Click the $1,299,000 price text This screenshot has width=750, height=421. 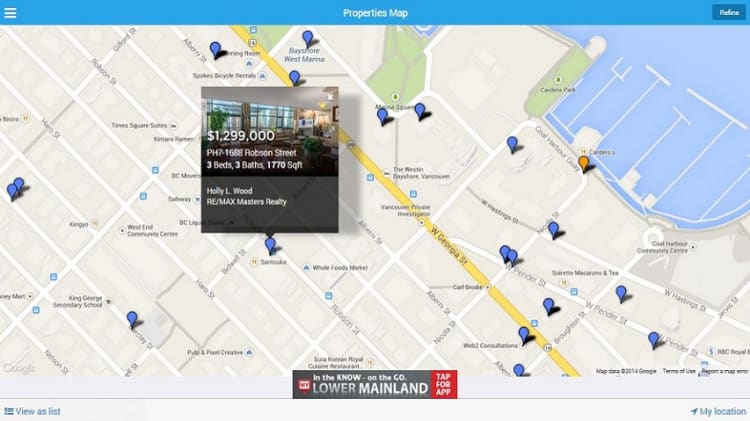[241, 135]
